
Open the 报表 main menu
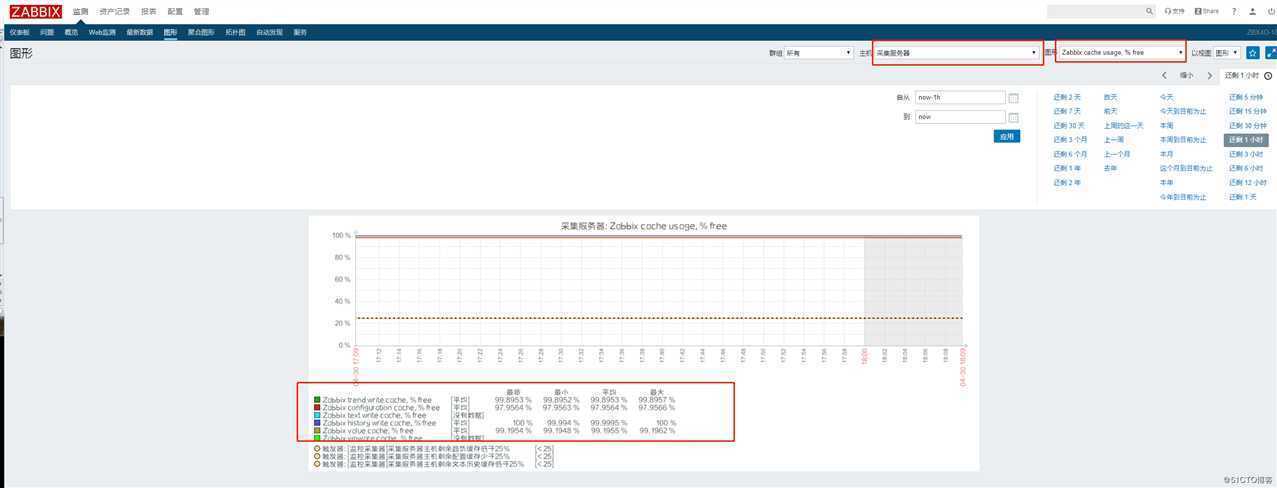pyautogui.click(x=149, y=12)
